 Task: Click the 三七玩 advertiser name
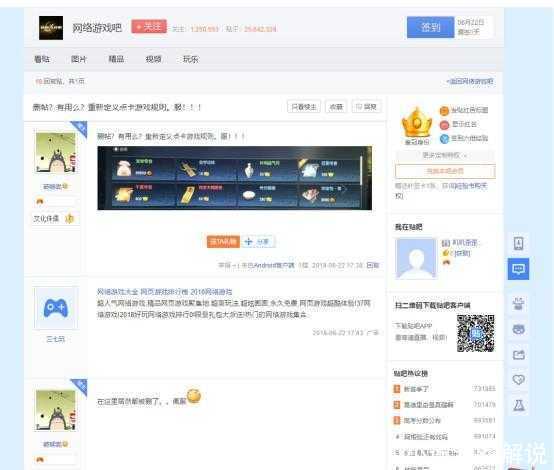[x=56, y=339]
